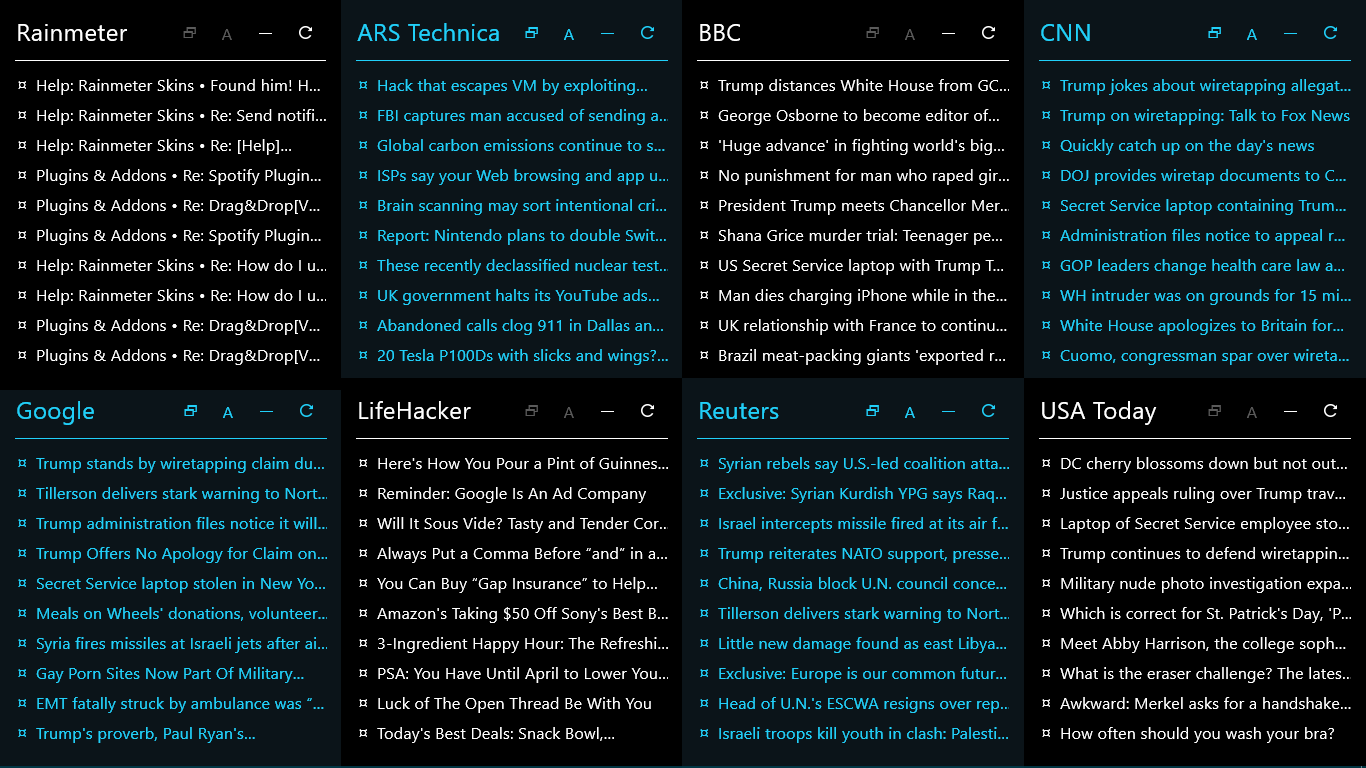The image size is (1366, 768).
Task: Open the LifeHacker feed title
Action: (x=414, y=411)
